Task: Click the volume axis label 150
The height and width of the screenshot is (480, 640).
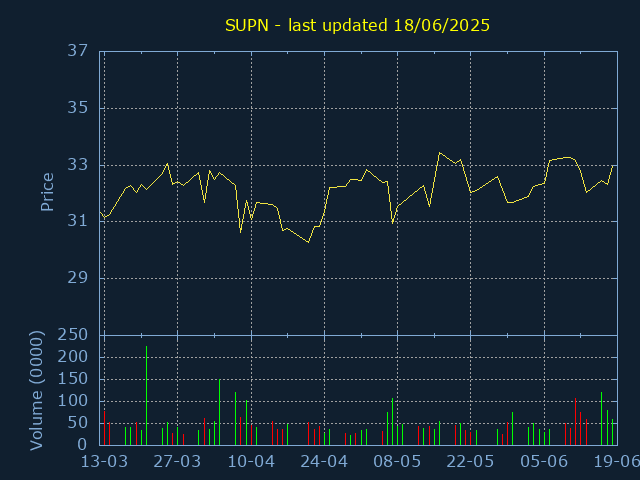Action: [x=73, y=379]
